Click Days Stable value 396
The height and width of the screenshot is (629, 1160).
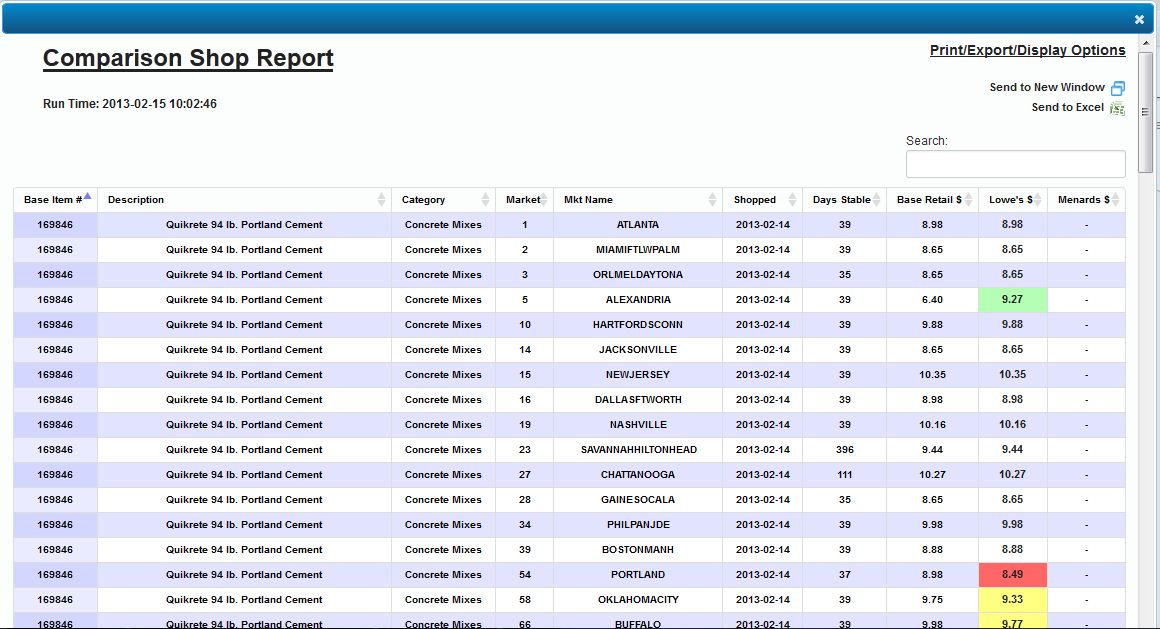click(845, 450)
